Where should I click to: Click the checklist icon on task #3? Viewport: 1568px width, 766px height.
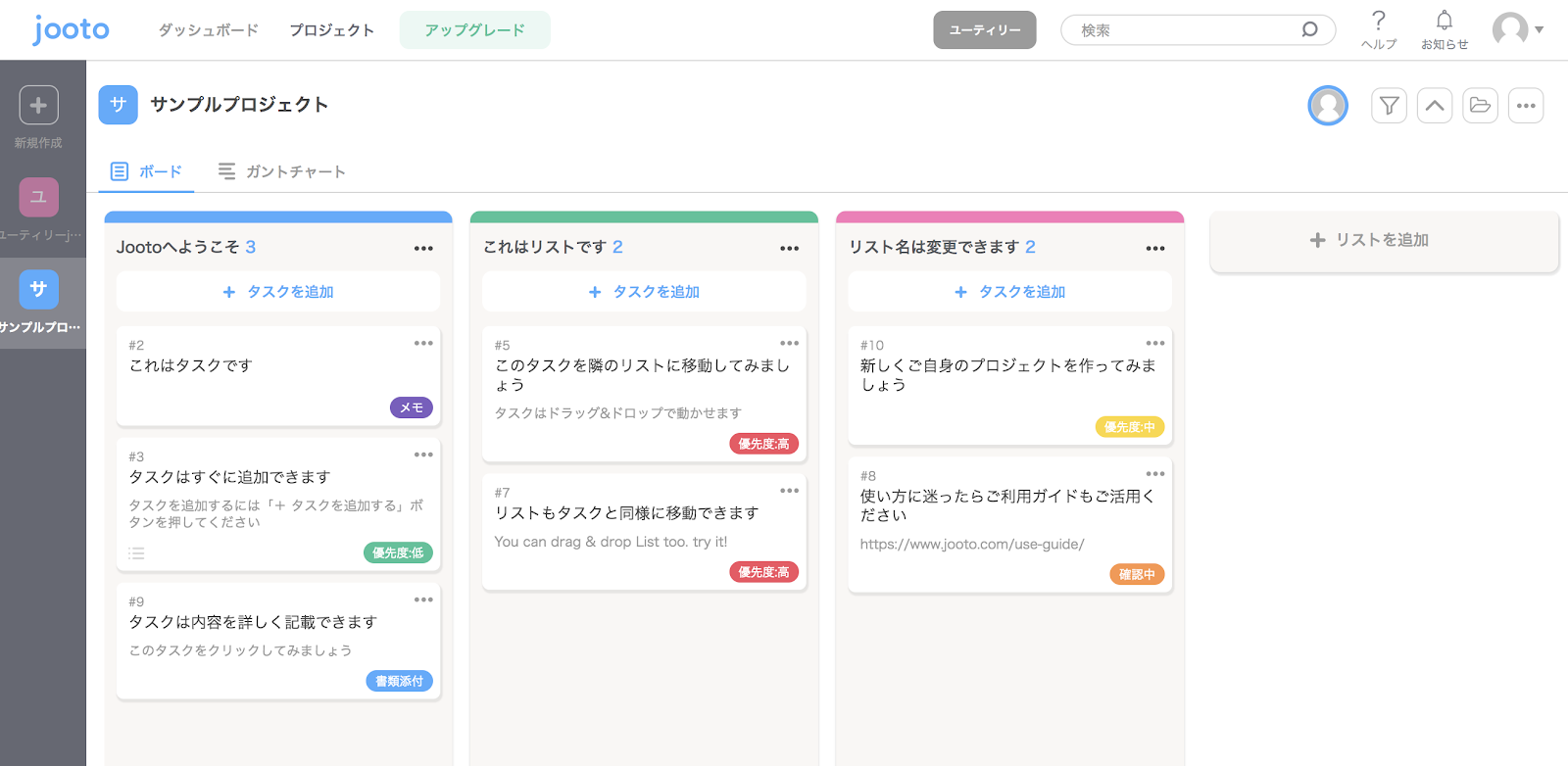point(136,553)
